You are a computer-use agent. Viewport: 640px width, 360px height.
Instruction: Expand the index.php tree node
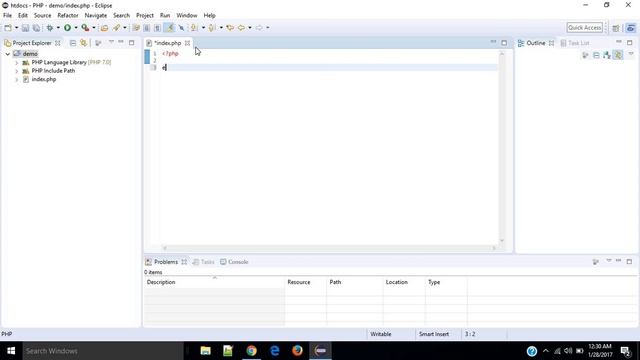click(x=17, y=79)
